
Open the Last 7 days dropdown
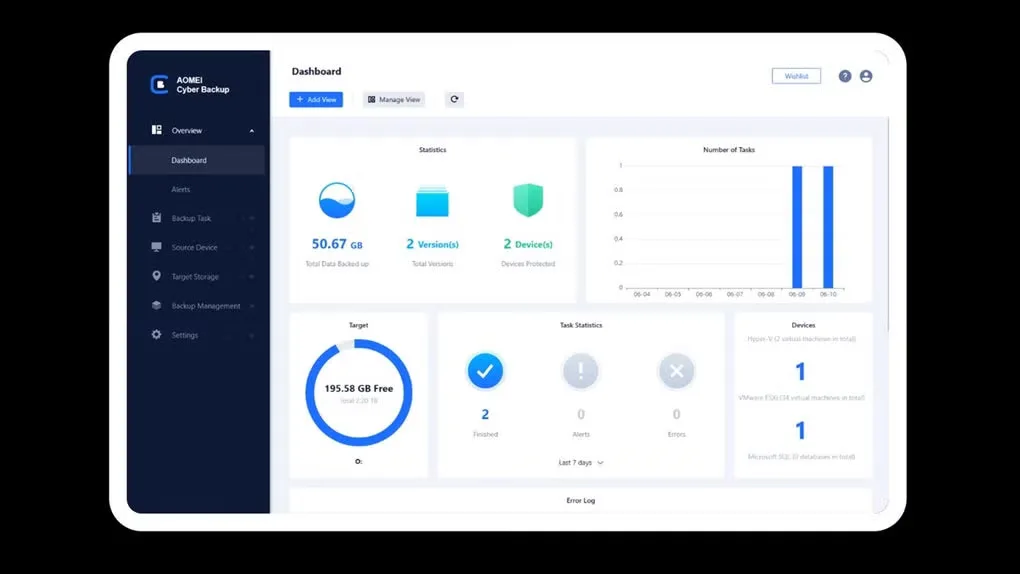pyautogui.click(x=581, y=463)
